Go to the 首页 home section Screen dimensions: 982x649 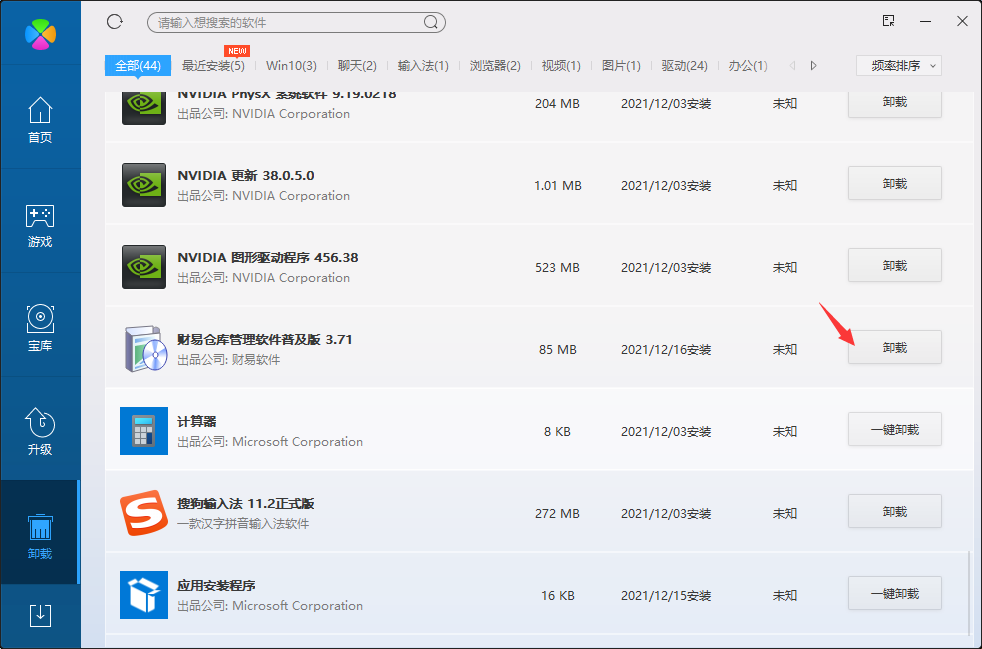click(x=40, y=120)
